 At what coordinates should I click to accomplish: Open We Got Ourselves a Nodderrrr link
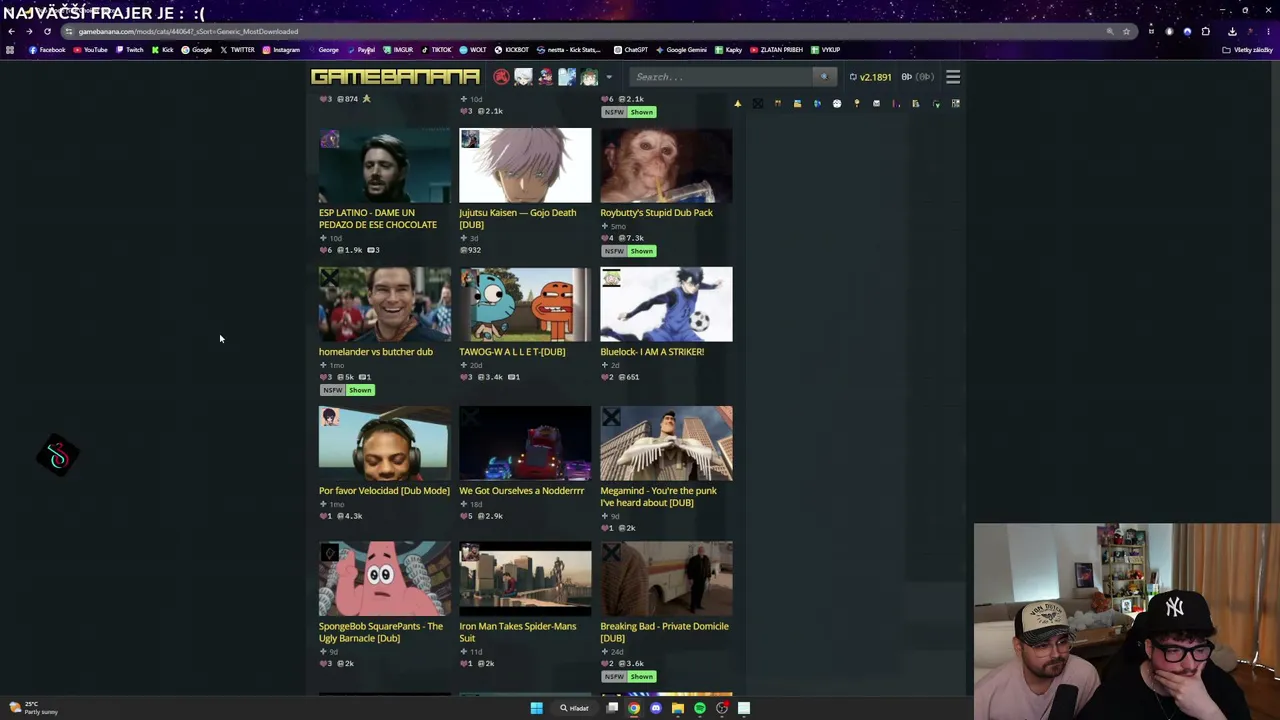pyautogui.click(x=521, y=491)
